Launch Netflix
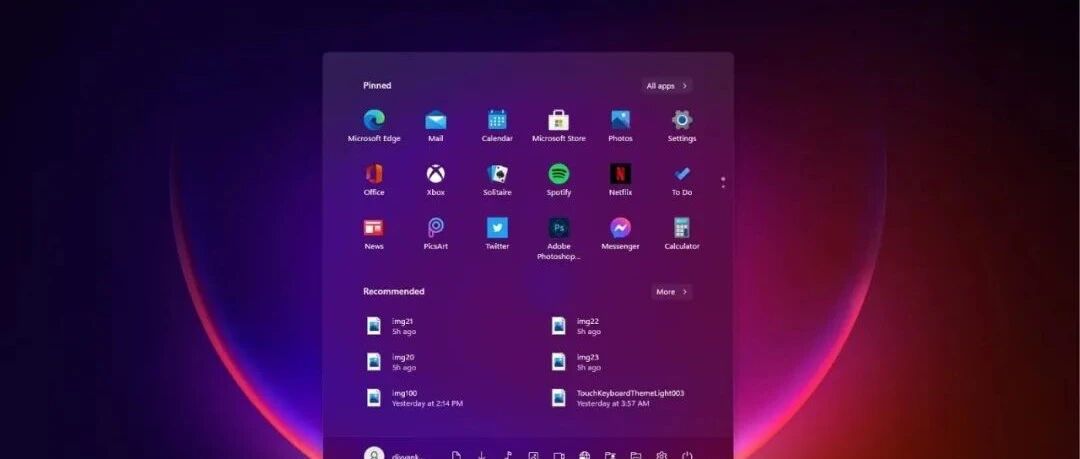 coord(620,179)
